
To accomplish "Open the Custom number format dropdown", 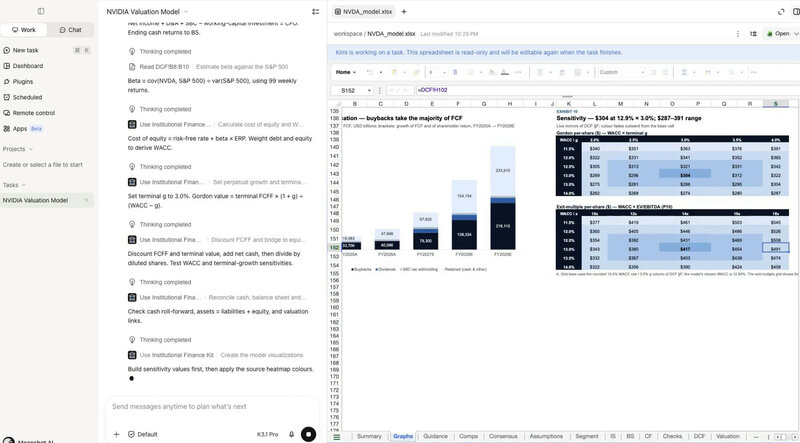I will click(621, 72).
